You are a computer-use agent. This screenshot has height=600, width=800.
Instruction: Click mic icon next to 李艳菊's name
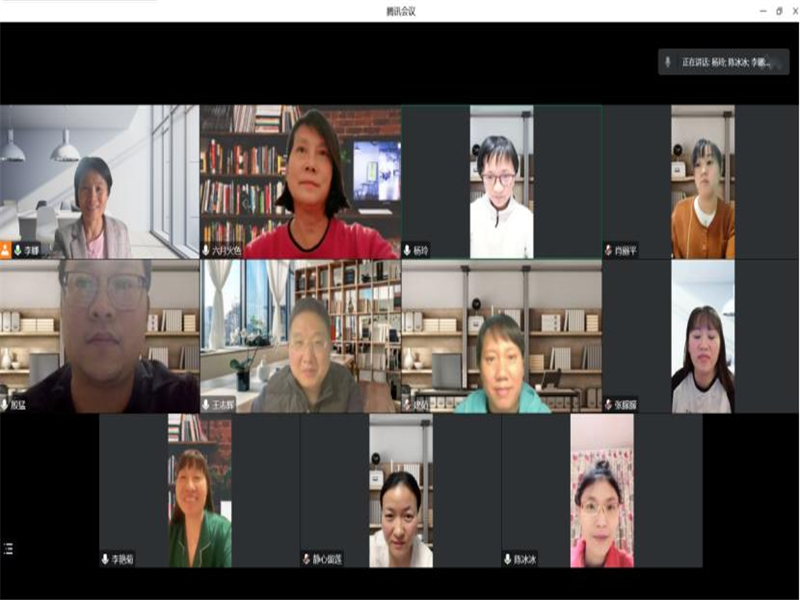105,559
